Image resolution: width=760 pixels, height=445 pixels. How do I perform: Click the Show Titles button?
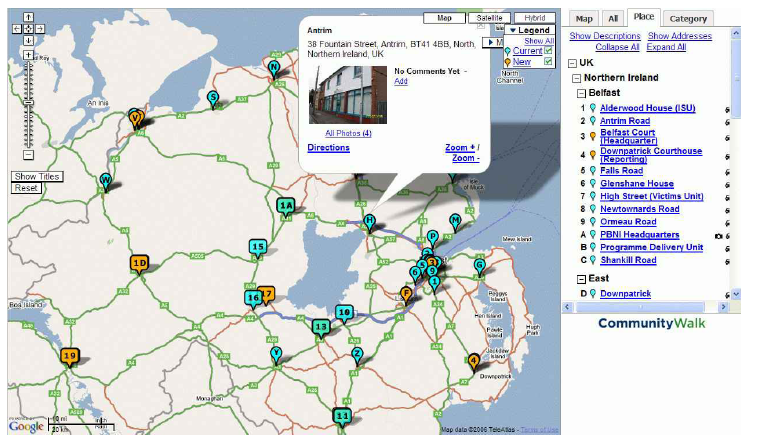point(37,177)
